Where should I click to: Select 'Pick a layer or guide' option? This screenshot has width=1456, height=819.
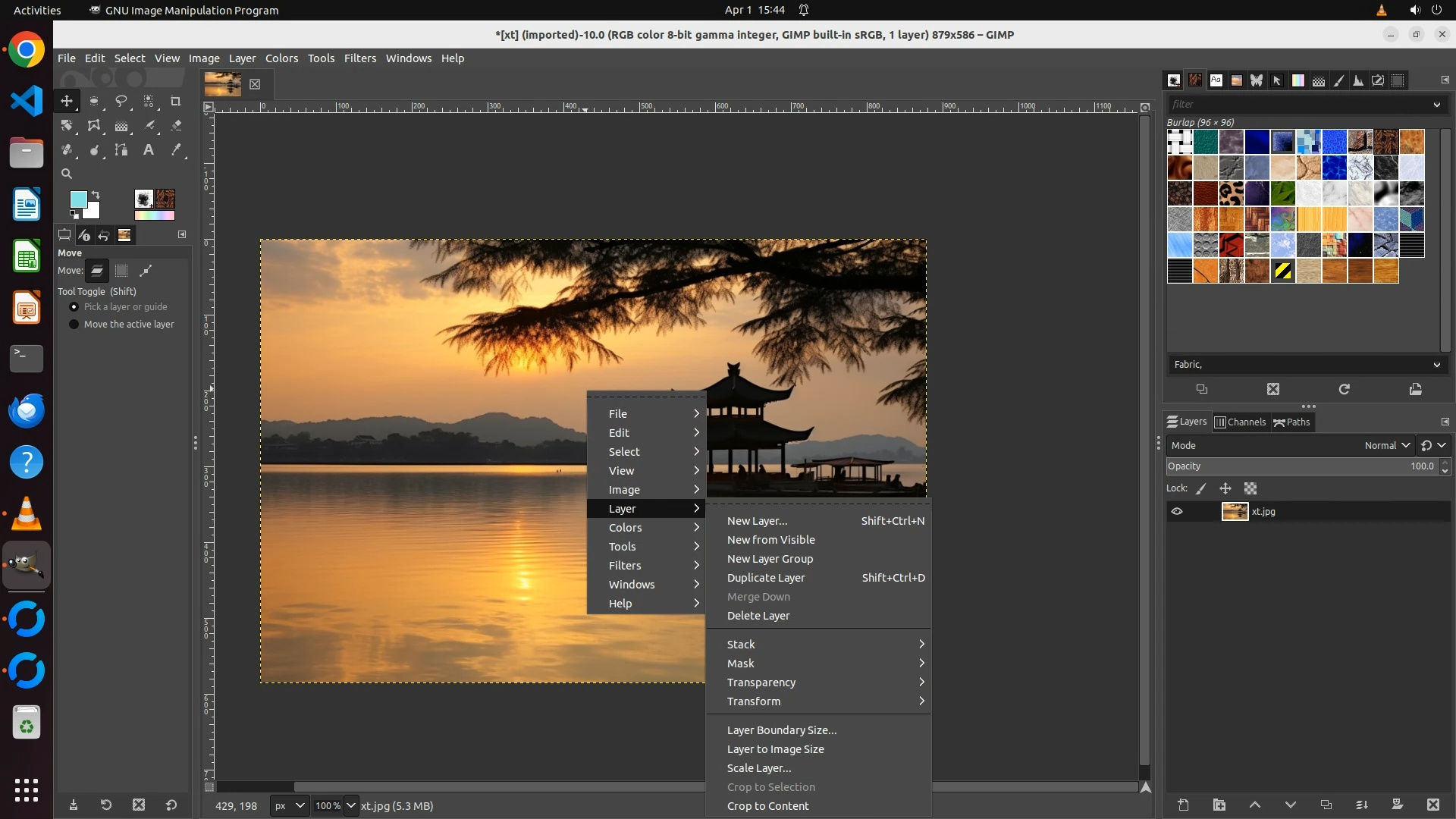[x=74, y=307]
